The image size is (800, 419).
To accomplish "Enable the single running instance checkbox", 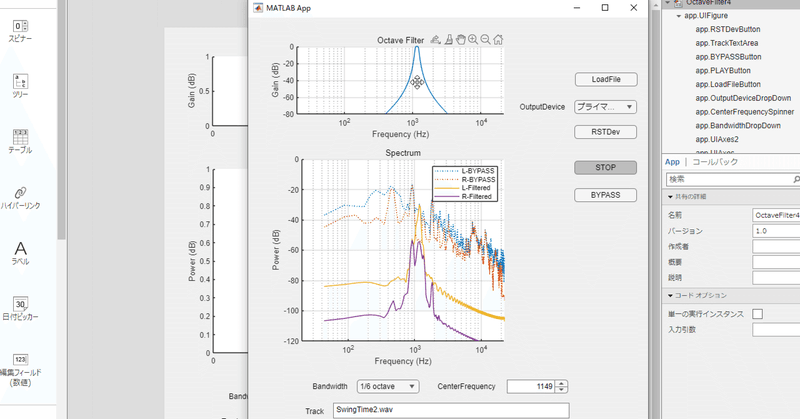I will tap(758, 314).
